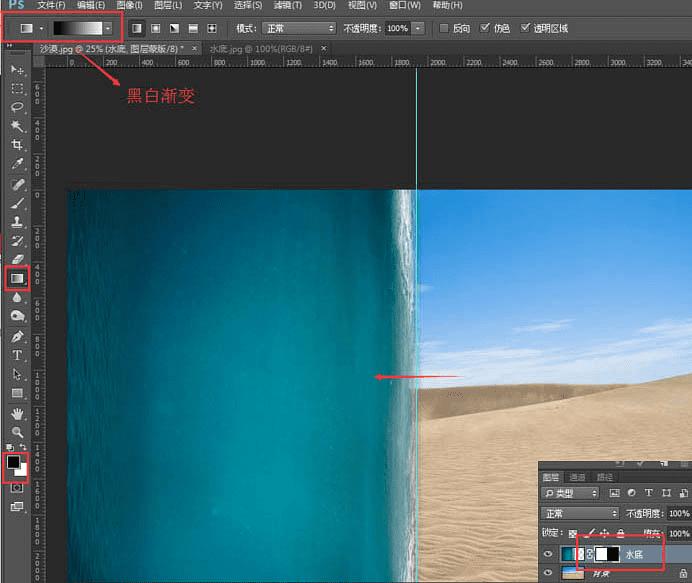Select the Horizontal Type tool
Viewport: 692px width, 583px height.
tap(17, 355)
